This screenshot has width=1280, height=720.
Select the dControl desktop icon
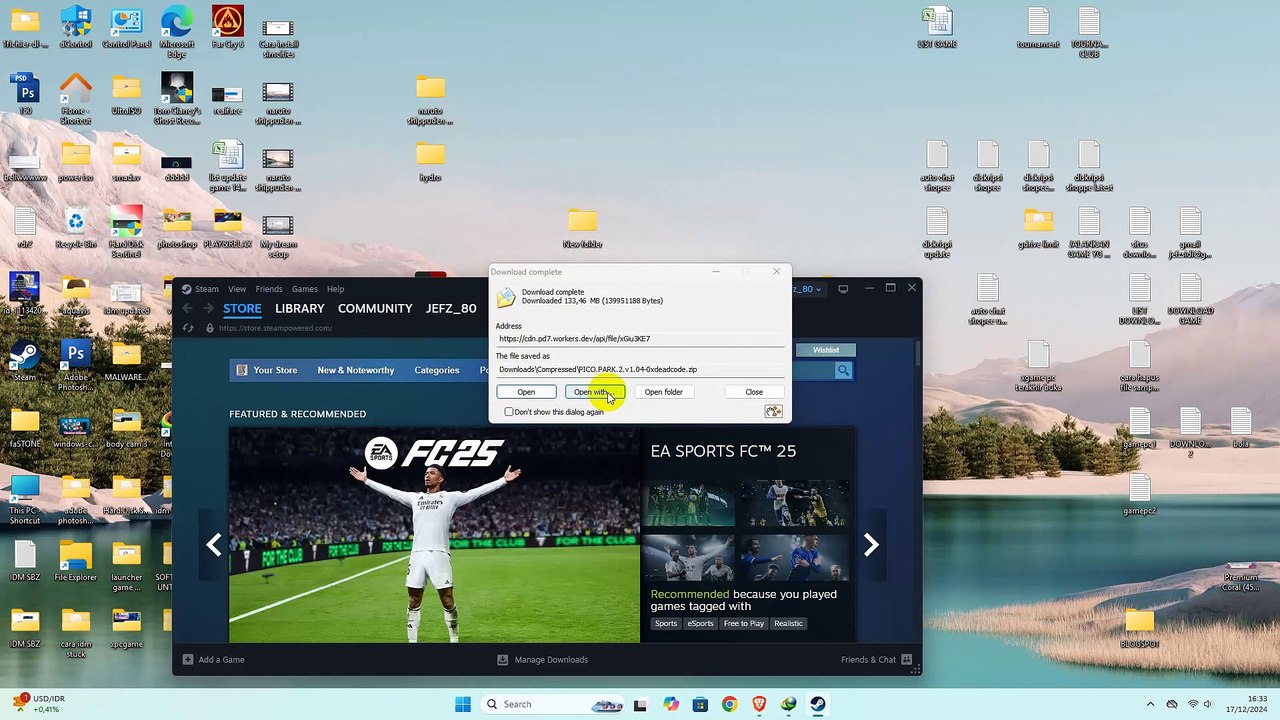point(76,28)
